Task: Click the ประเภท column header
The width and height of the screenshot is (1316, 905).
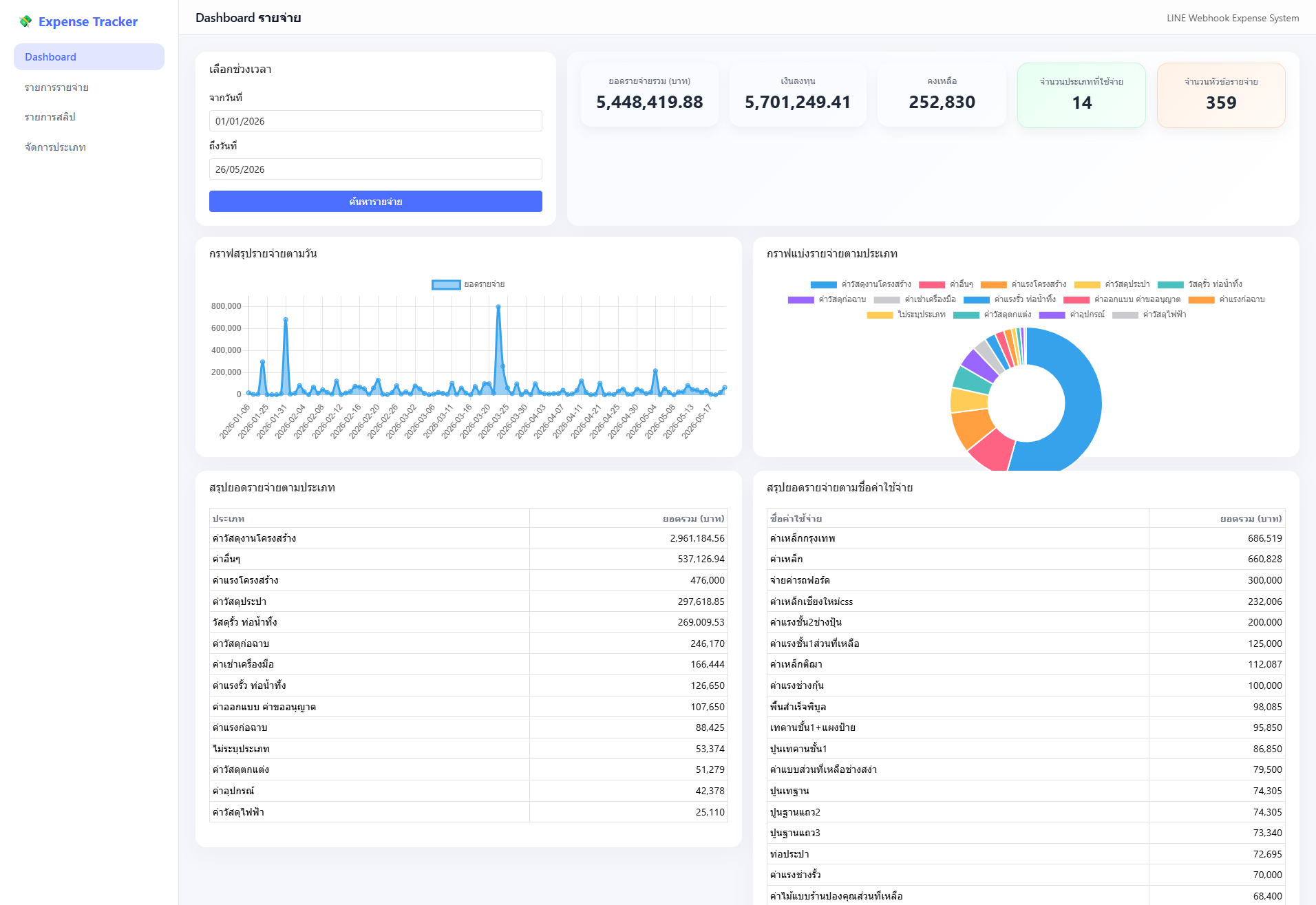Action: pyautogui.click(x=369, y=518)
